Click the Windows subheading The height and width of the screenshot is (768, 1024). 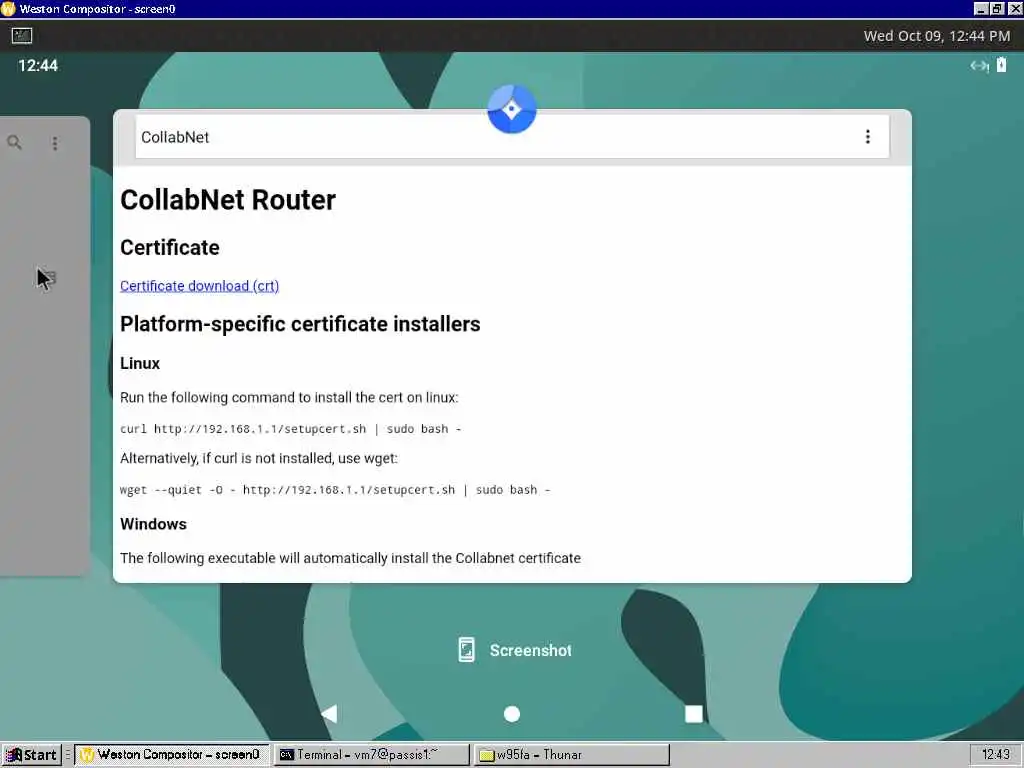coord(153,524)
